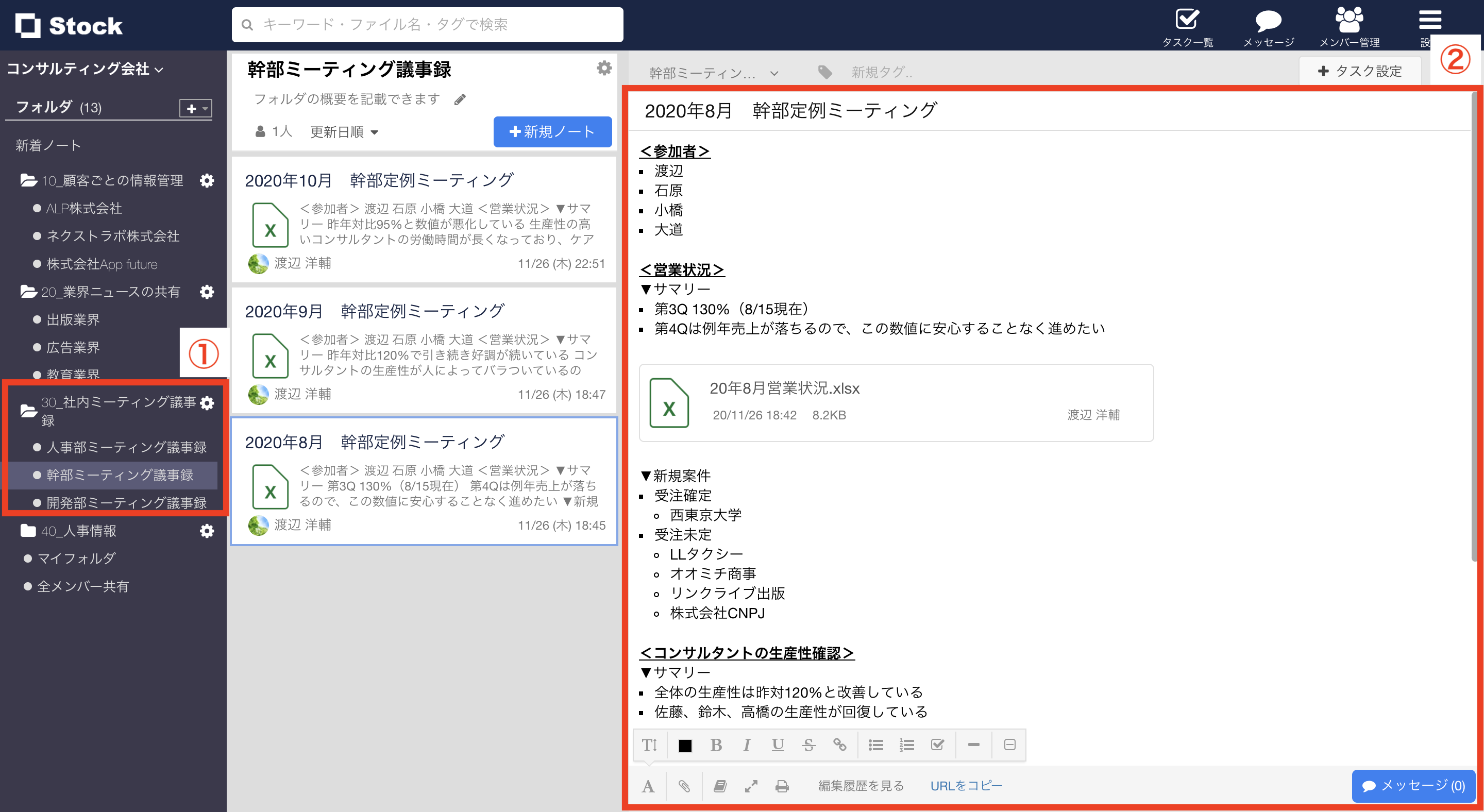Pick the black text color swatch
The image size is (1484, 812).
685,745
